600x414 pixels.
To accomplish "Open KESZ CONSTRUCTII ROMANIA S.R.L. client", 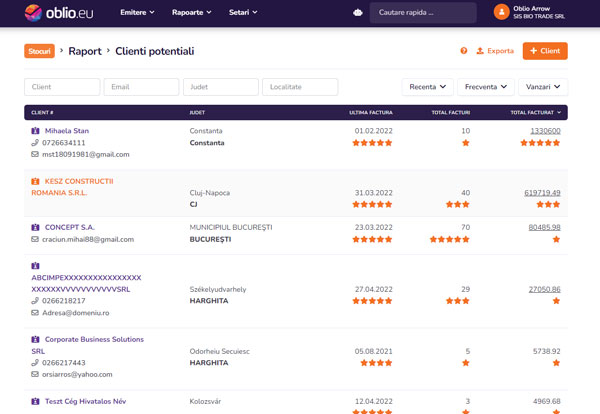I will coord(72,187).
